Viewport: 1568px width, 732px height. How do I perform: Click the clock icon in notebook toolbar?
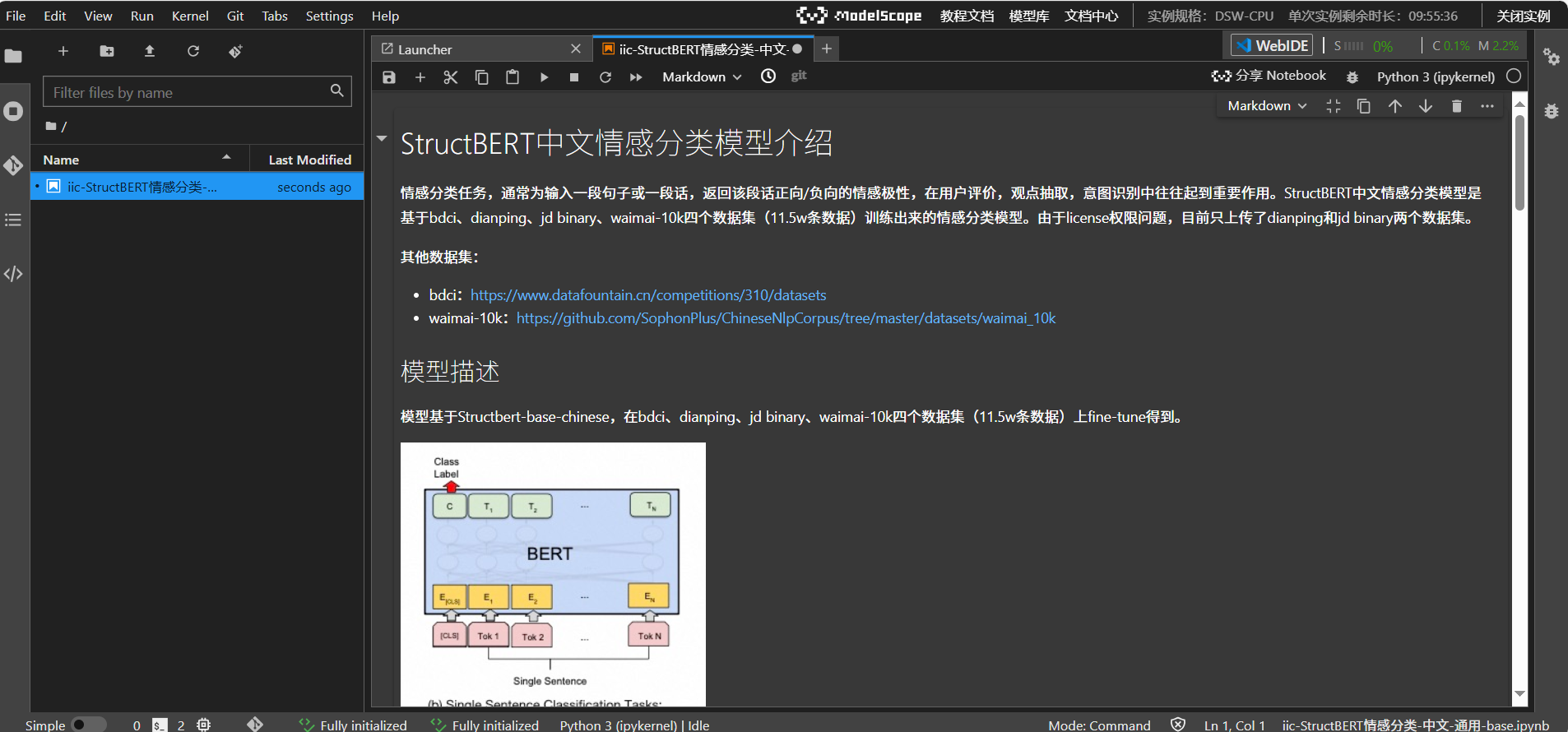point(768,76)
